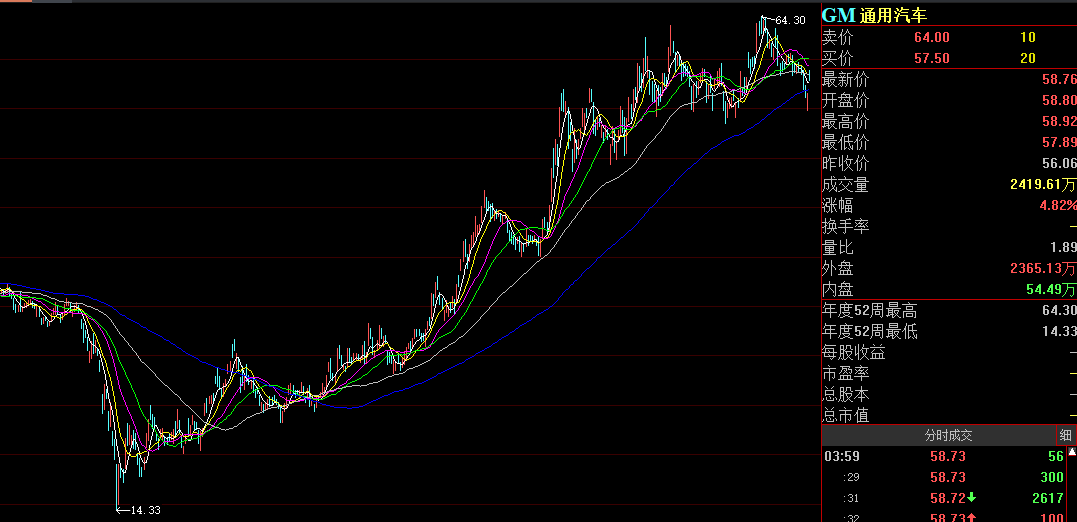
Task: Click the sell volume 10
Action: (1028, 37)
